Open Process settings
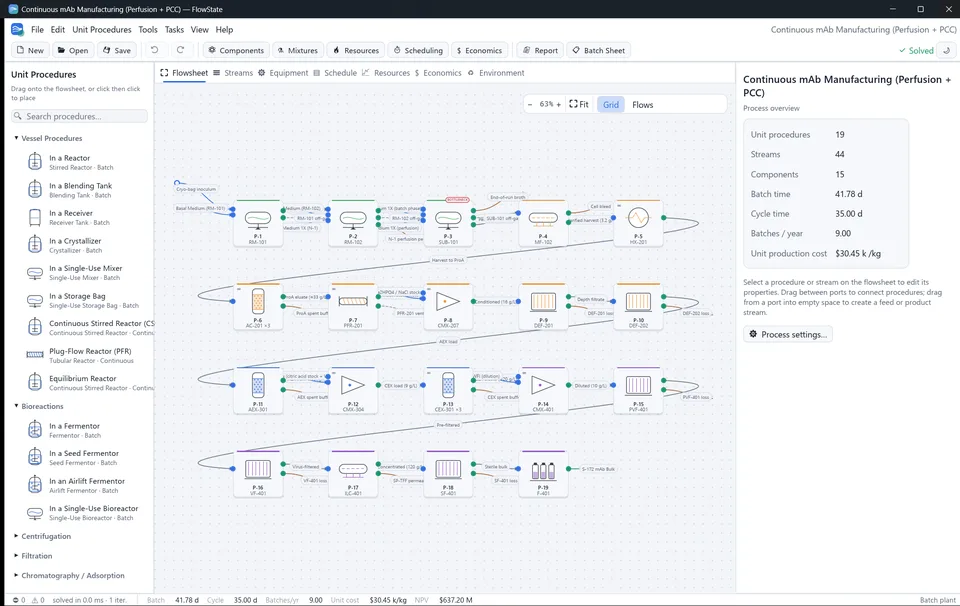Screen dimensions: 960x606 788,334
